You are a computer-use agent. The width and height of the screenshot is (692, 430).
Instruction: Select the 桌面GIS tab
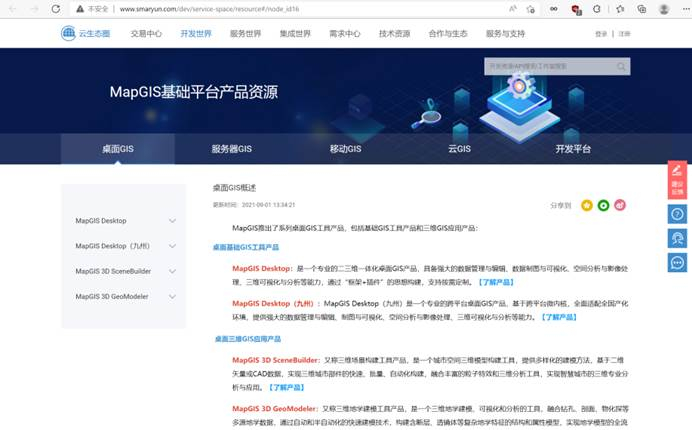[118, 149]
